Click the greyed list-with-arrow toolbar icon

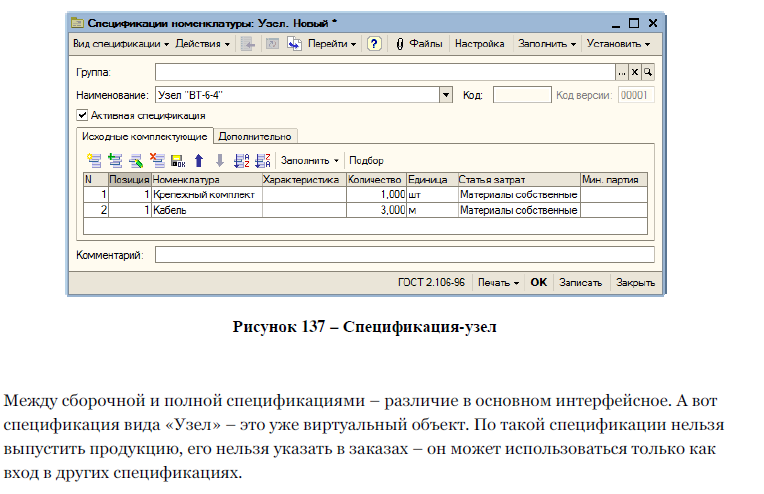(248, 44)
